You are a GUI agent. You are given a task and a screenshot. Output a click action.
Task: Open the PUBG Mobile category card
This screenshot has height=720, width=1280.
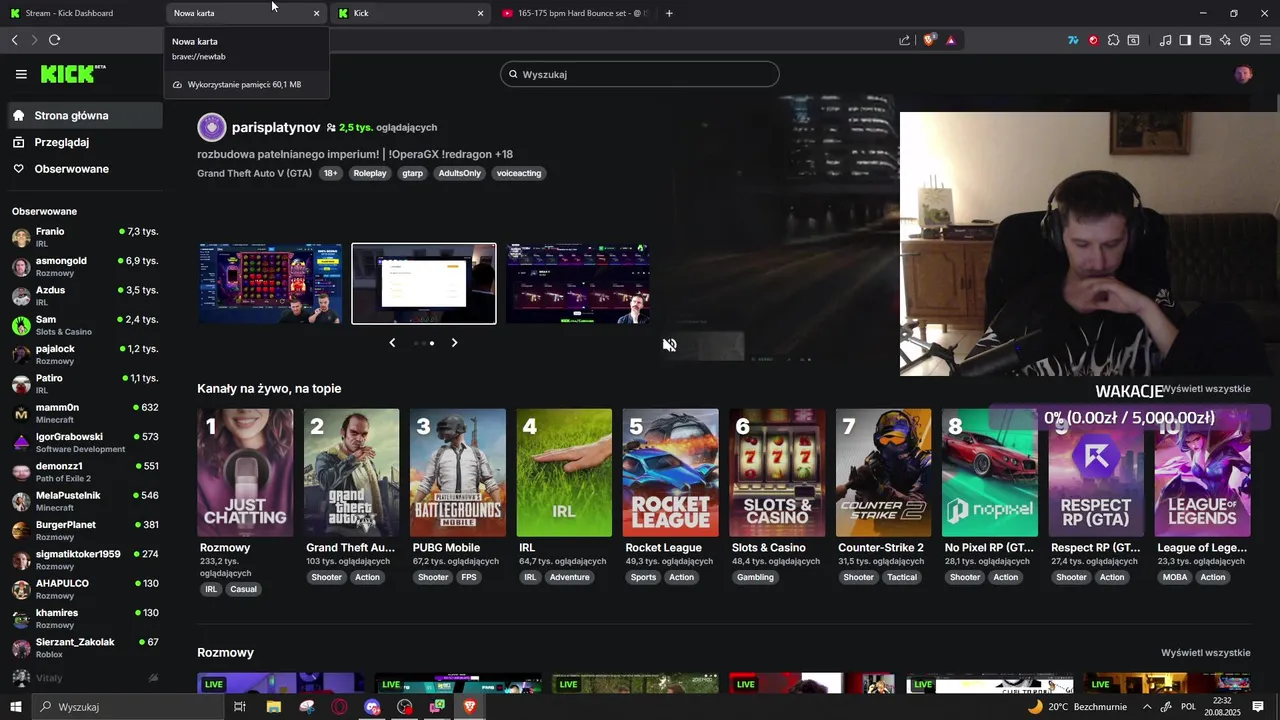point(458,473)
